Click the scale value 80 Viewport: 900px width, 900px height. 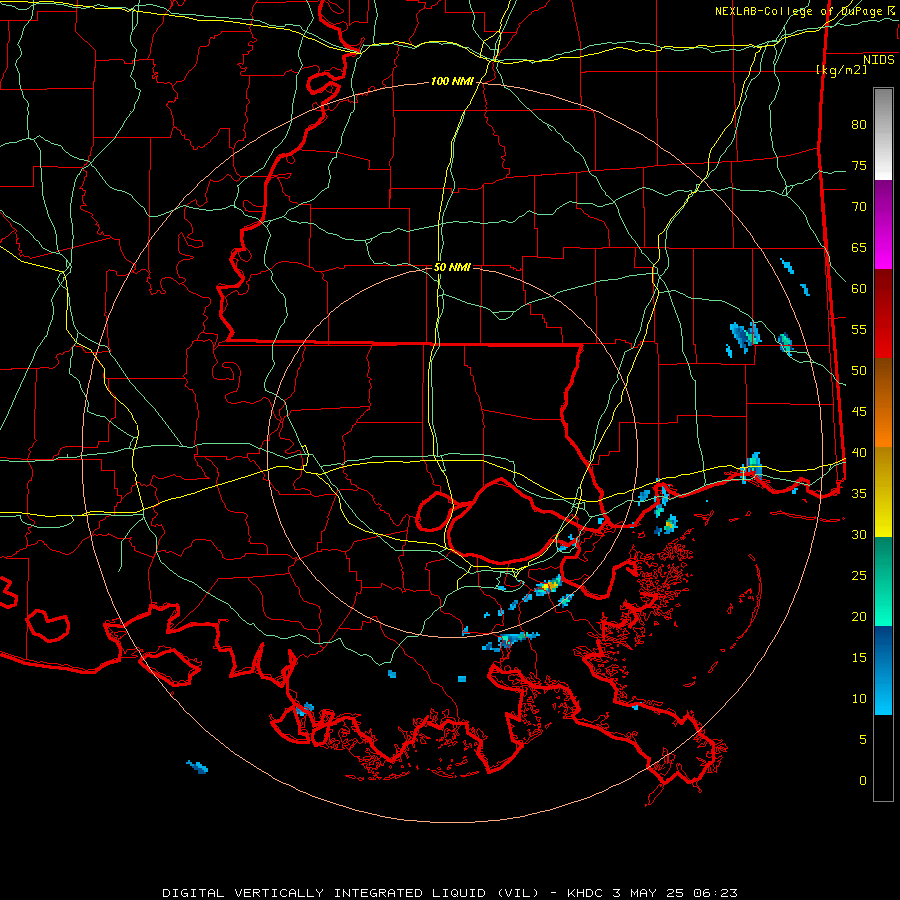859,125
